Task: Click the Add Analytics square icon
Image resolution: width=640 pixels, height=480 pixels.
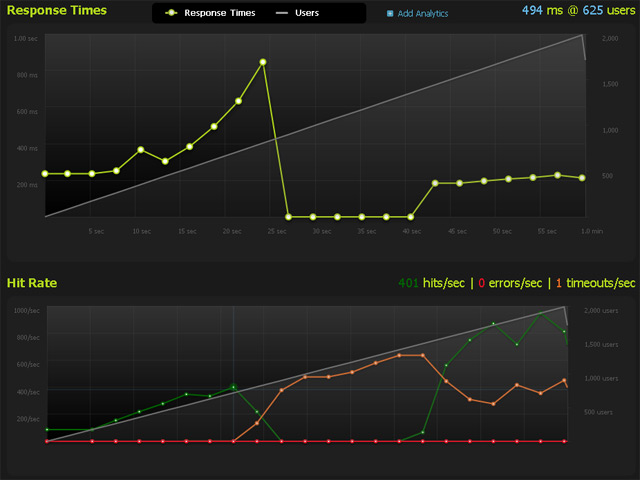Action: 390,14
